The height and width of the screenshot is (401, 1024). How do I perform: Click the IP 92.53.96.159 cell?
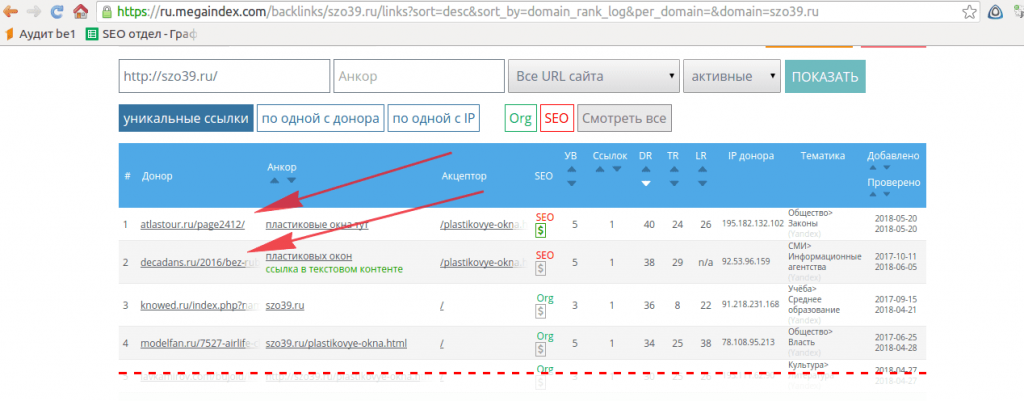746,262
